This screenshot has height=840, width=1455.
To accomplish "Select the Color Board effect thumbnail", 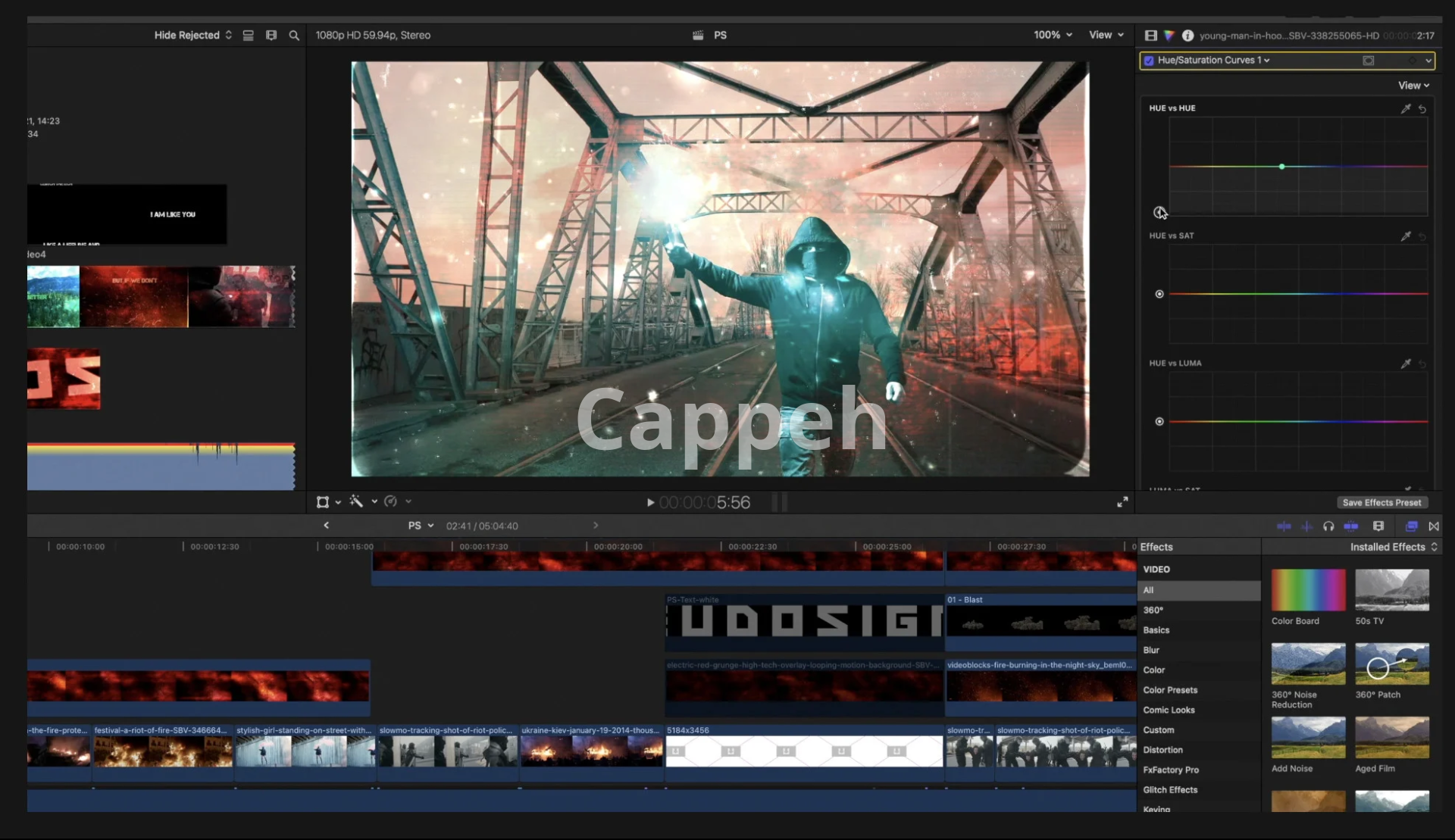I will (x=1308, y=590).
